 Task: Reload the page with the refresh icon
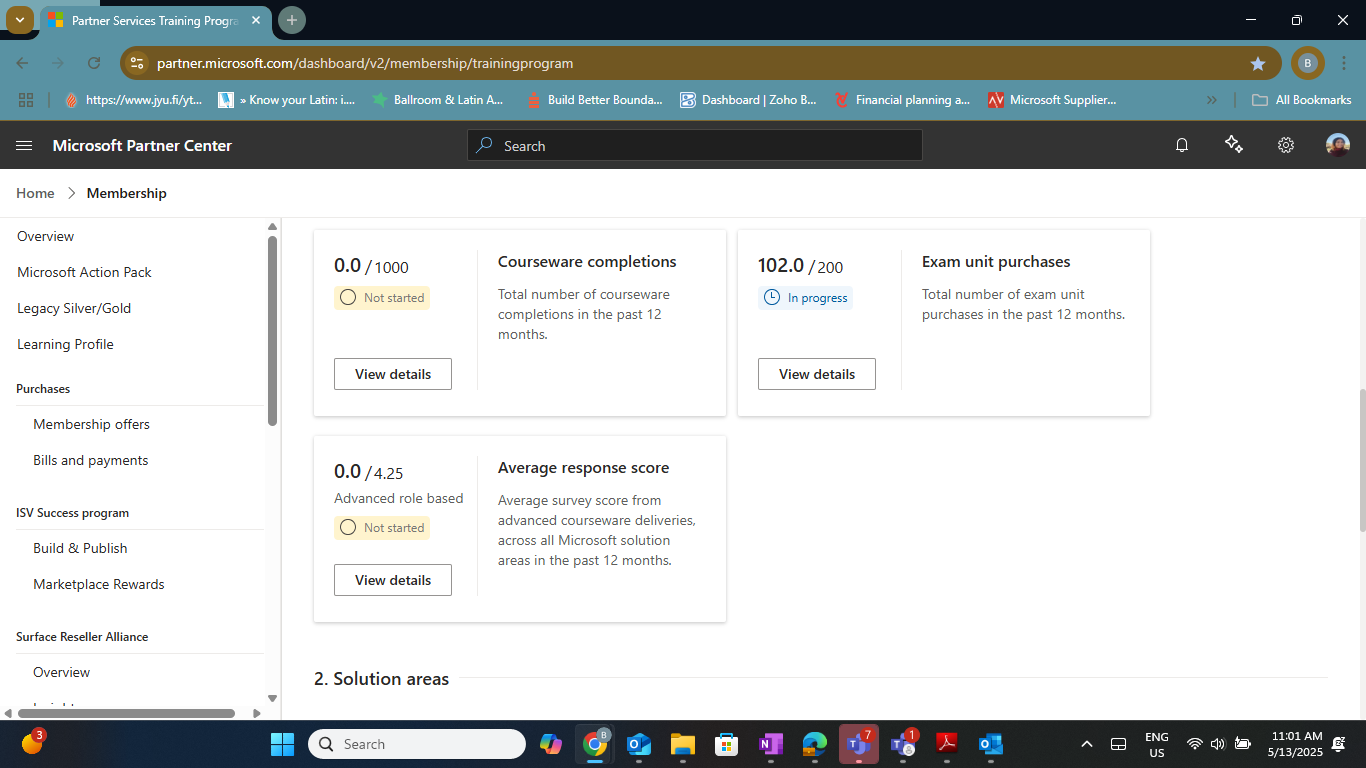(x=94, y=62)
